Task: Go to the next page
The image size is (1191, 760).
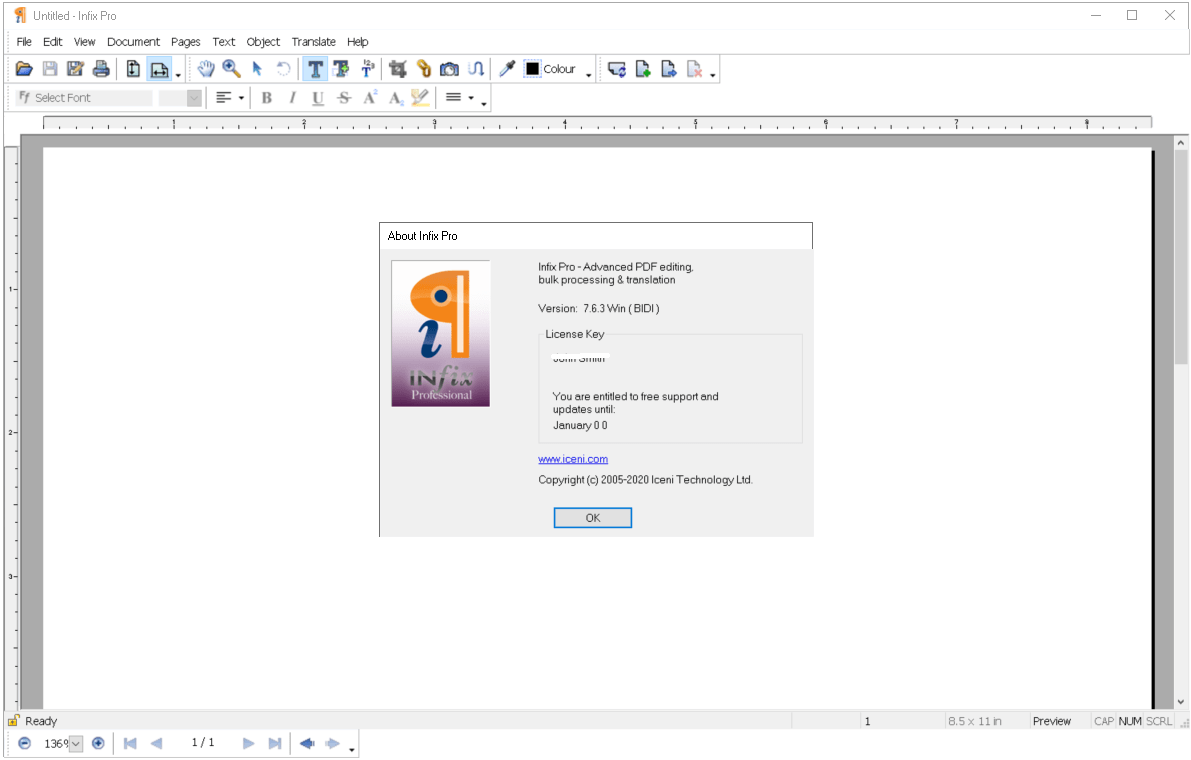Action: coord(248,743)
